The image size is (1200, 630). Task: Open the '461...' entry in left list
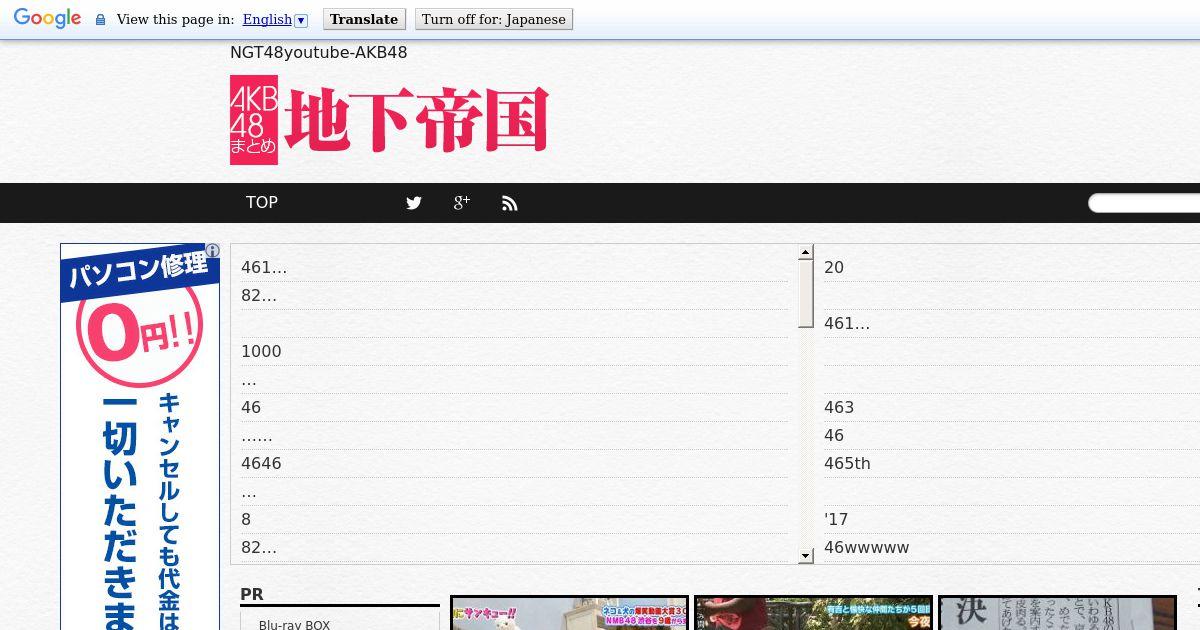click(x=264, y=267)
